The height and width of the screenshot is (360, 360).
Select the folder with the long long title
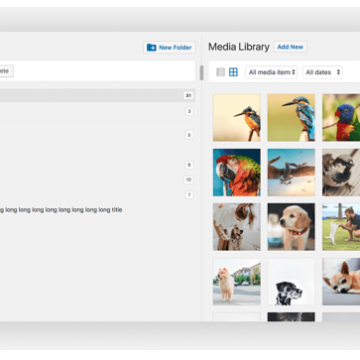pyautogui.click(x=61, y=210)
